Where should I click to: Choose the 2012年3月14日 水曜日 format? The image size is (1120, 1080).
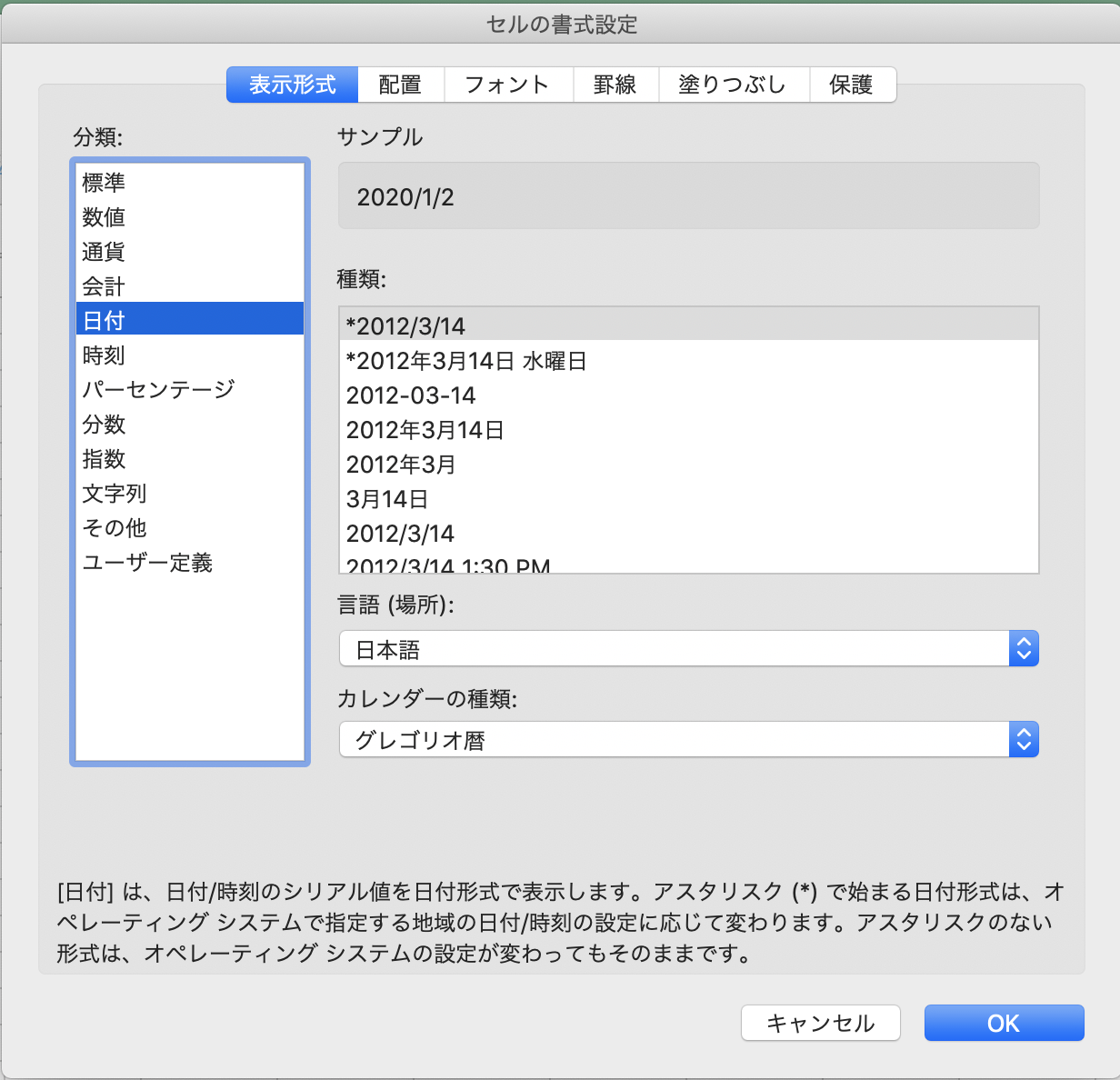click(x=466, y=361)
